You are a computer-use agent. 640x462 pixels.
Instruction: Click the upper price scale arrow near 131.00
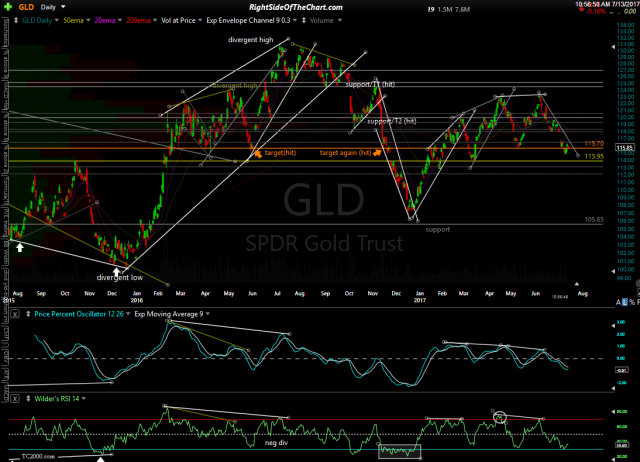click(x=613, y=47)
